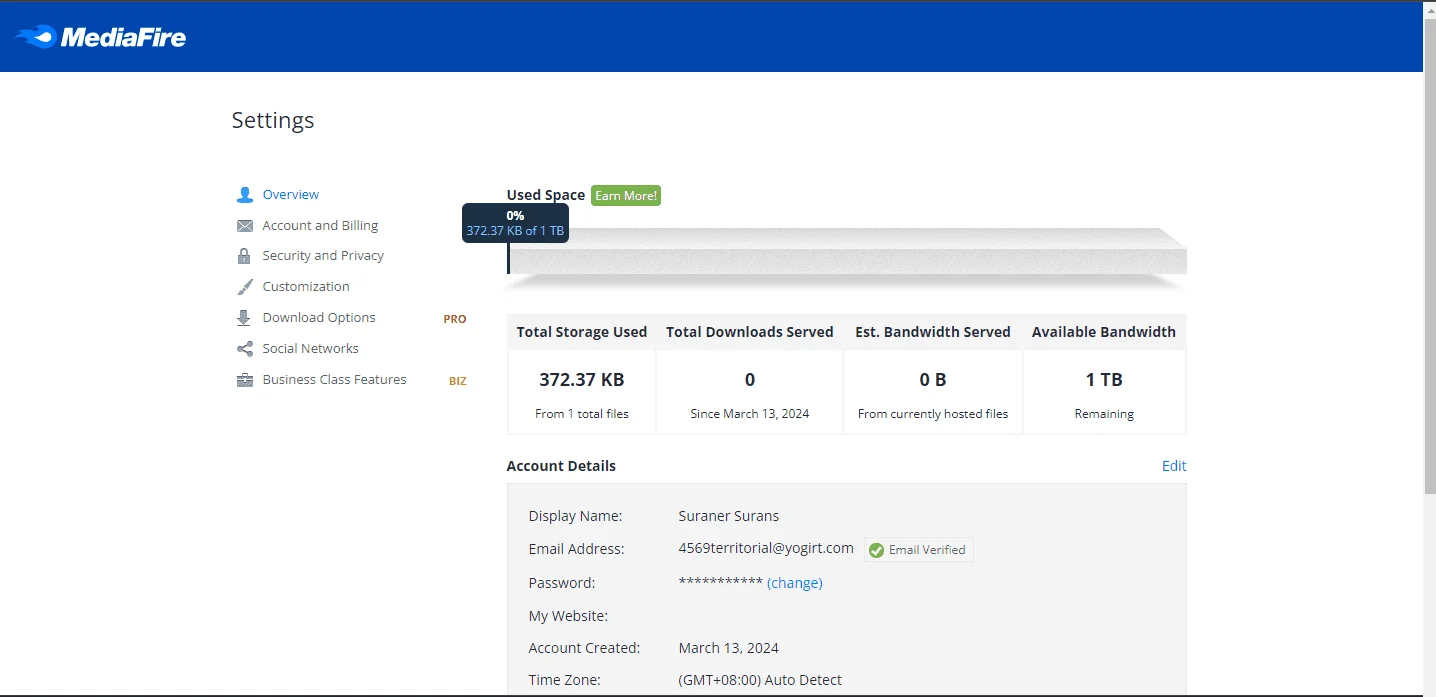Click the BIZ badge beside Business Class
1436x697 pixels.
(x=457, y=381)
